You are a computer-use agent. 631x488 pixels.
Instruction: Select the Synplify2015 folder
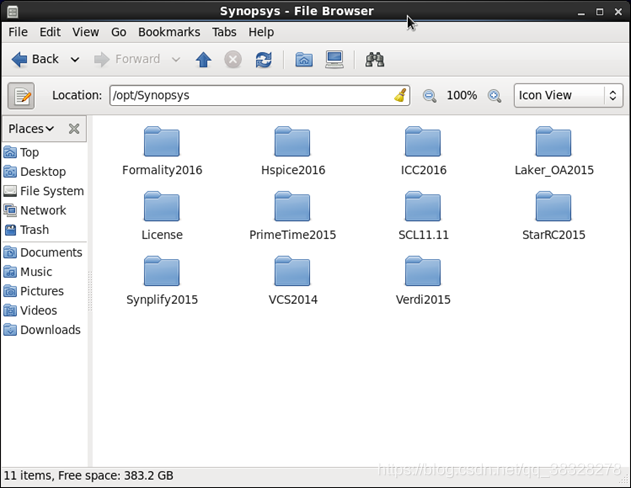[162, 281]
